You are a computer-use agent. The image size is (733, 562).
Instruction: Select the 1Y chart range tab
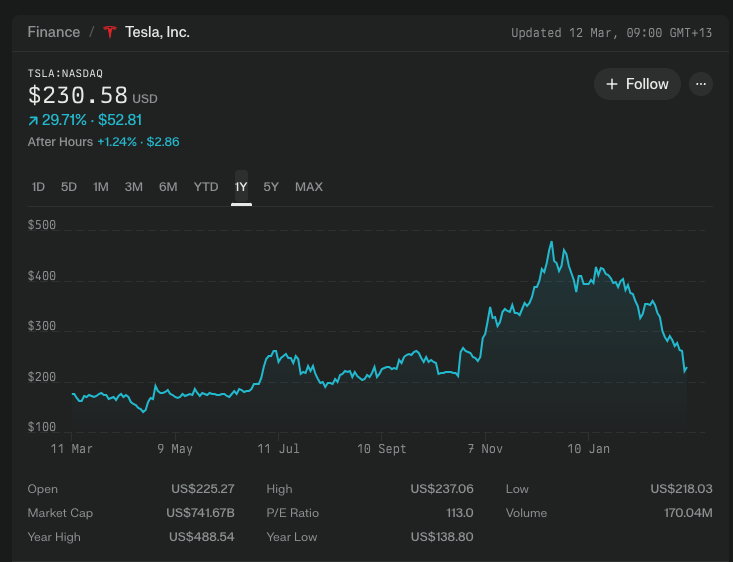(x=241, y=187)
